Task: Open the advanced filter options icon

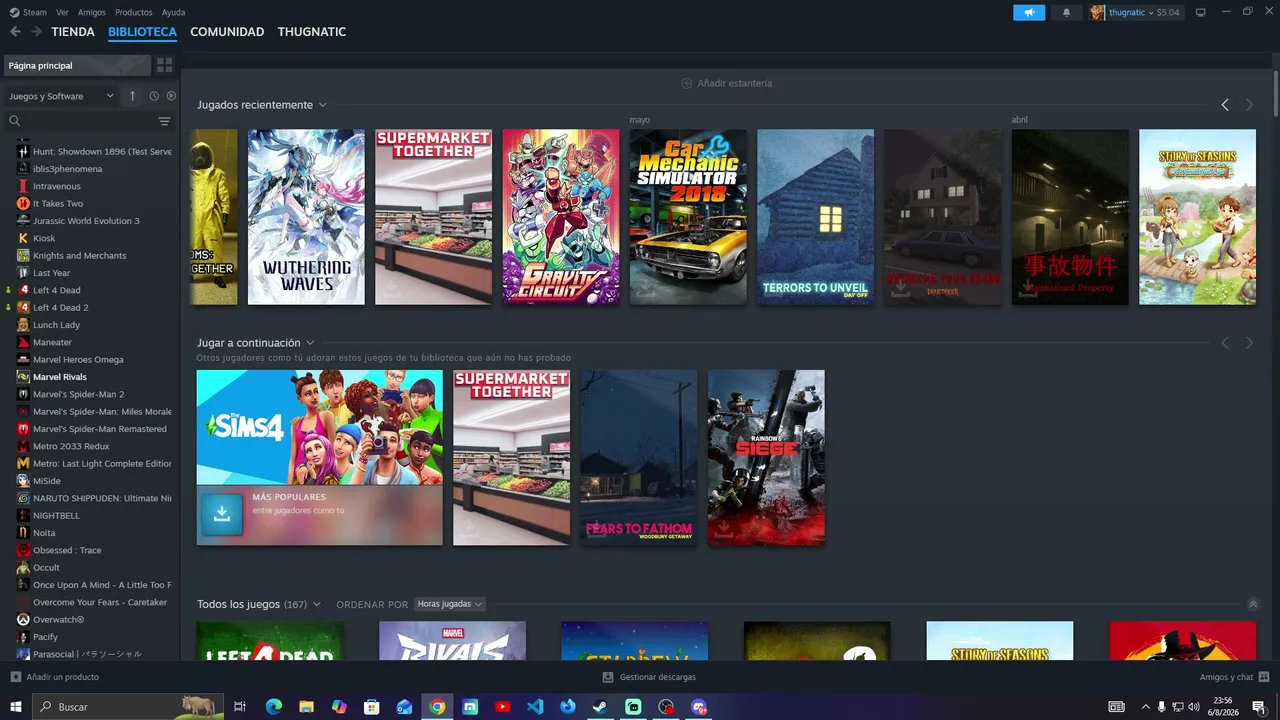Action: (165, 121)
